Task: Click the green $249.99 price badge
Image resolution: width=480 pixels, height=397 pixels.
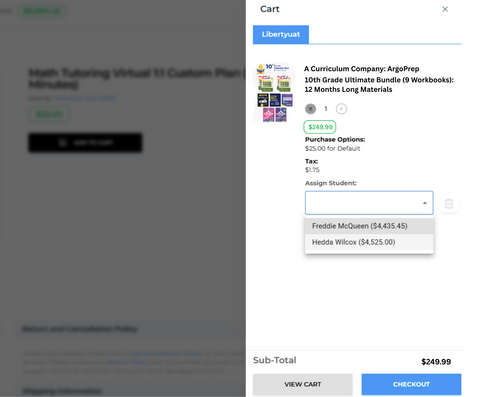Action: 320,127
